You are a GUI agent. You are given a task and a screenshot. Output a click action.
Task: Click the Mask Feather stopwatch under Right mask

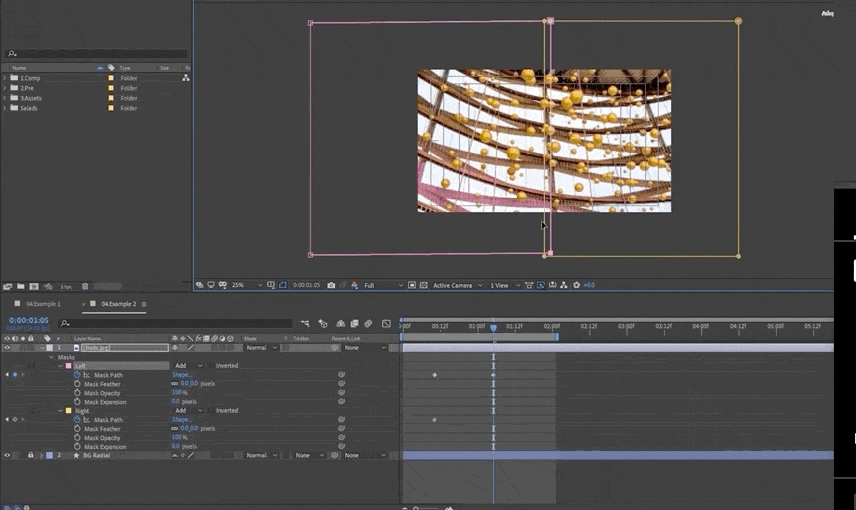click(77, 428)
